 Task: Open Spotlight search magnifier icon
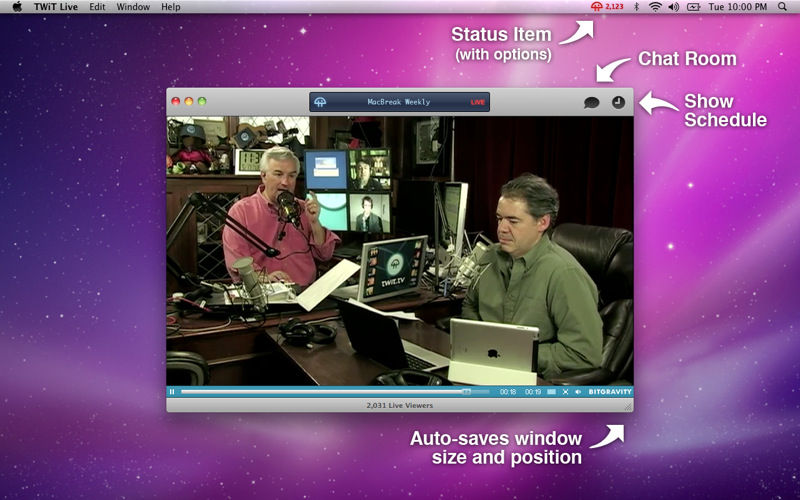point(782,7)
